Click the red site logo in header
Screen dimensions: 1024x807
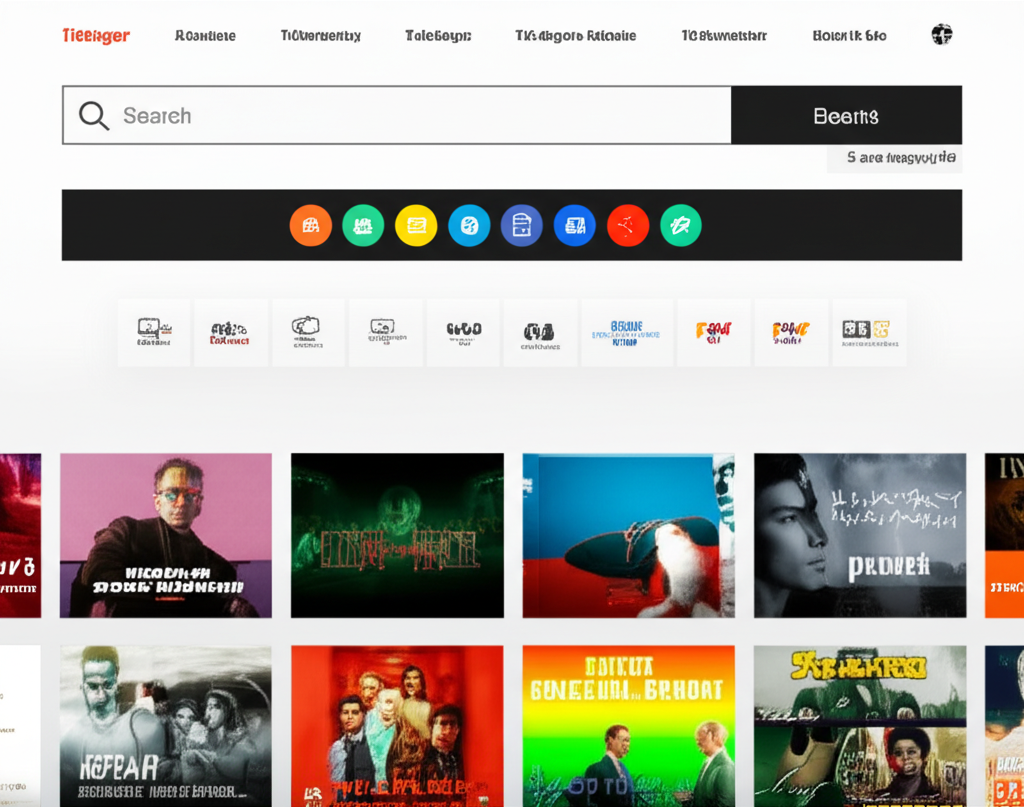point(96,36)
